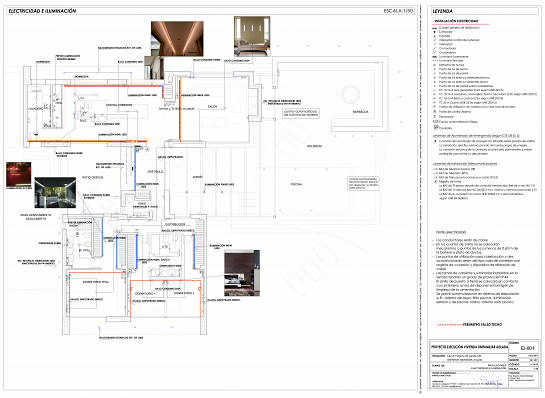Click the "PERÍMETRO FALSO TECHO" legend label
Image resolution: width=545 pixels, height=398 pixels.
482,324
